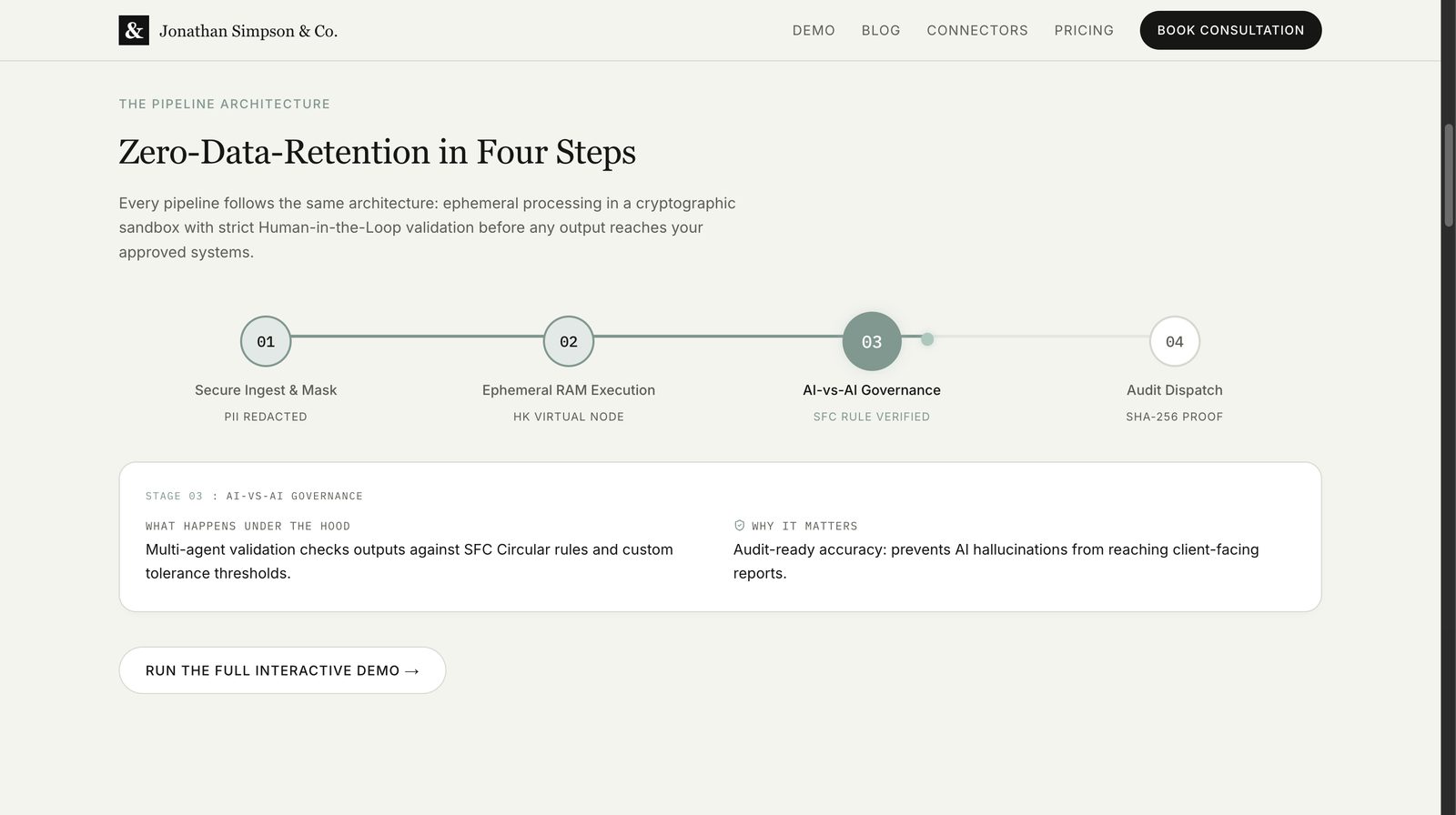Open the DEMO nav item

pos(814,30)
